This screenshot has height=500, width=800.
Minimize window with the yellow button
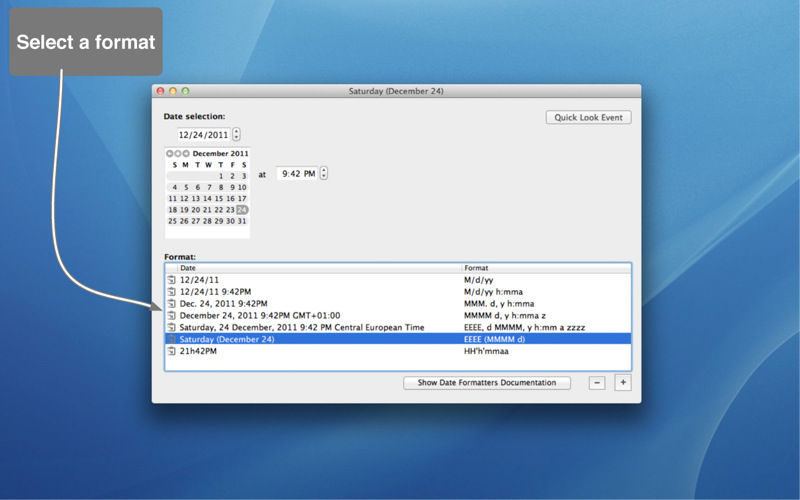173,91
